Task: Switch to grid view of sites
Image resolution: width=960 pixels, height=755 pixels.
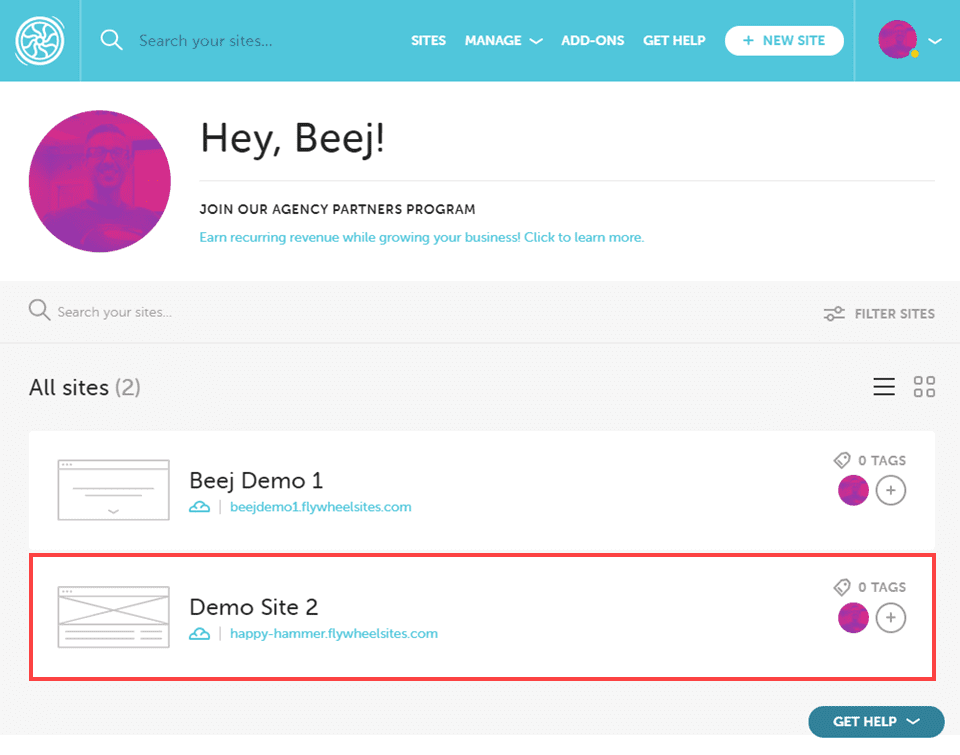Action: pos(924,386)
